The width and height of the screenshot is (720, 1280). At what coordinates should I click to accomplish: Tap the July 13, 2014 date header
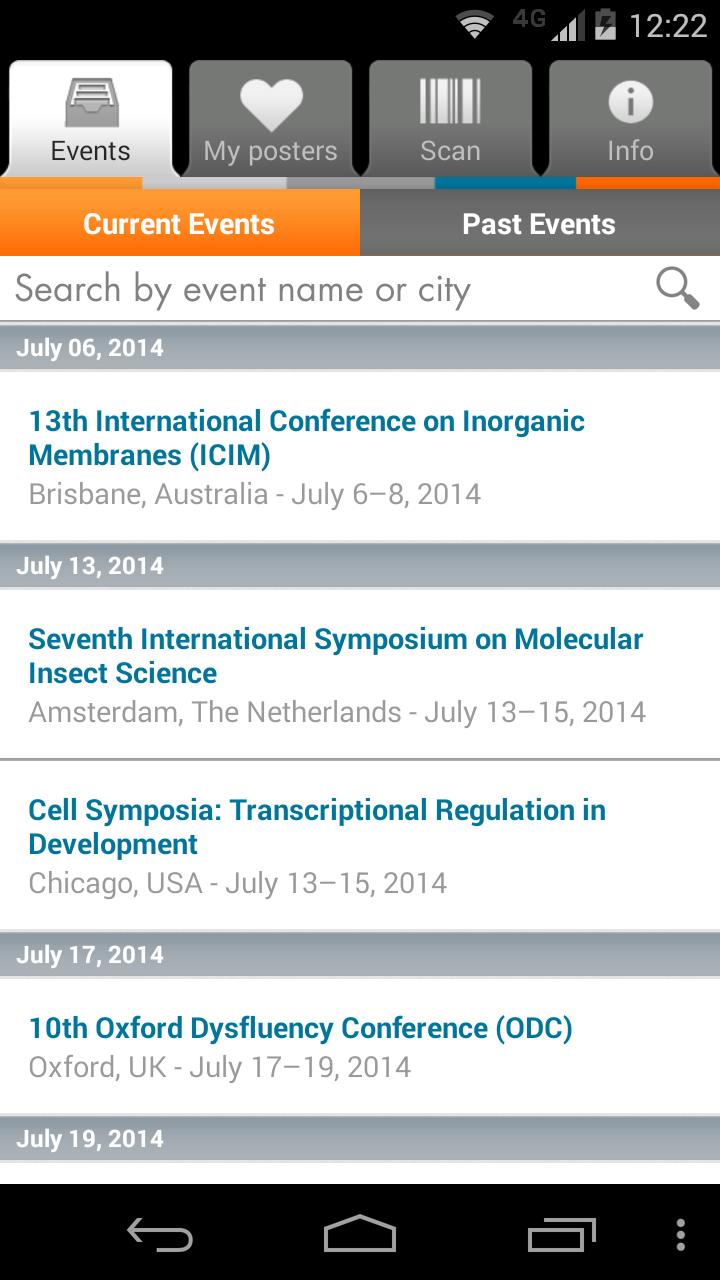(x=360, y=566)
